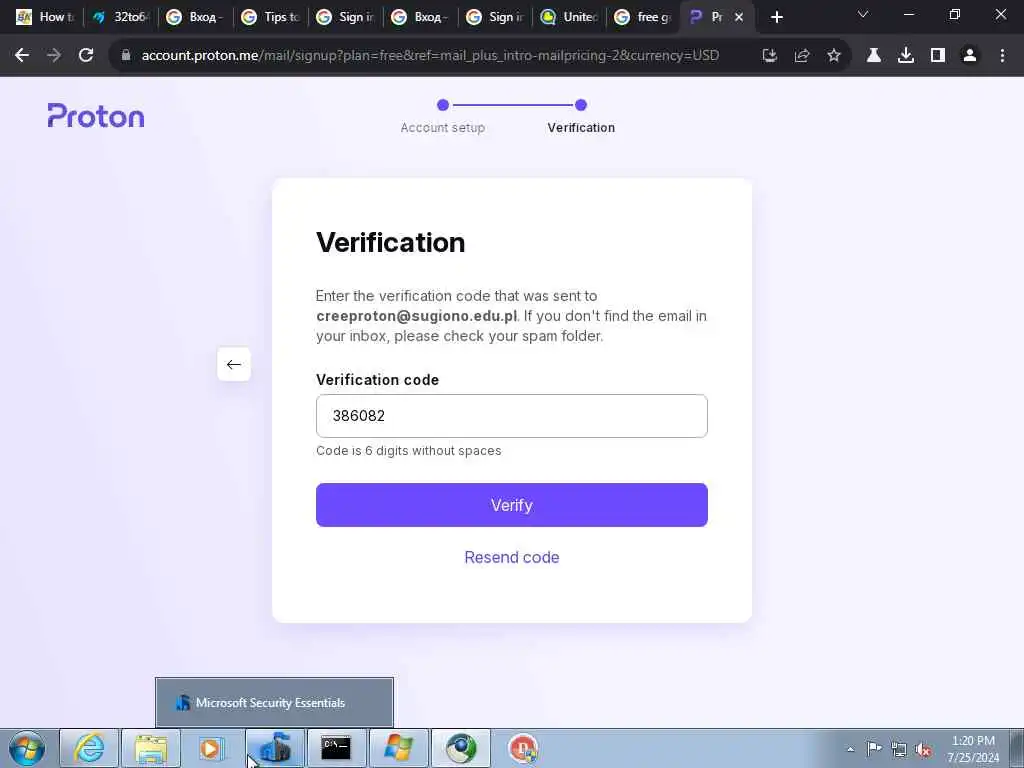Click the address bar lock icon
Viewport: 1024px width, 768px height.
coord(126,56)
